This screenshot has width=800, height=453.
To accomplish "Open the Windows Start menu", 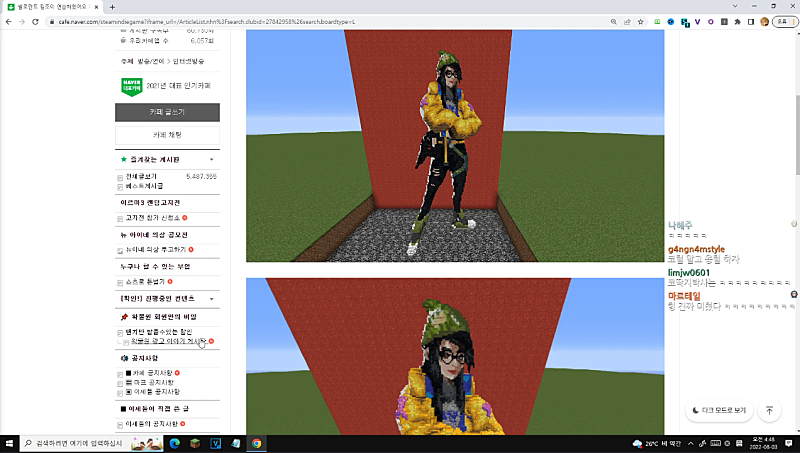I will pos(9,443).
